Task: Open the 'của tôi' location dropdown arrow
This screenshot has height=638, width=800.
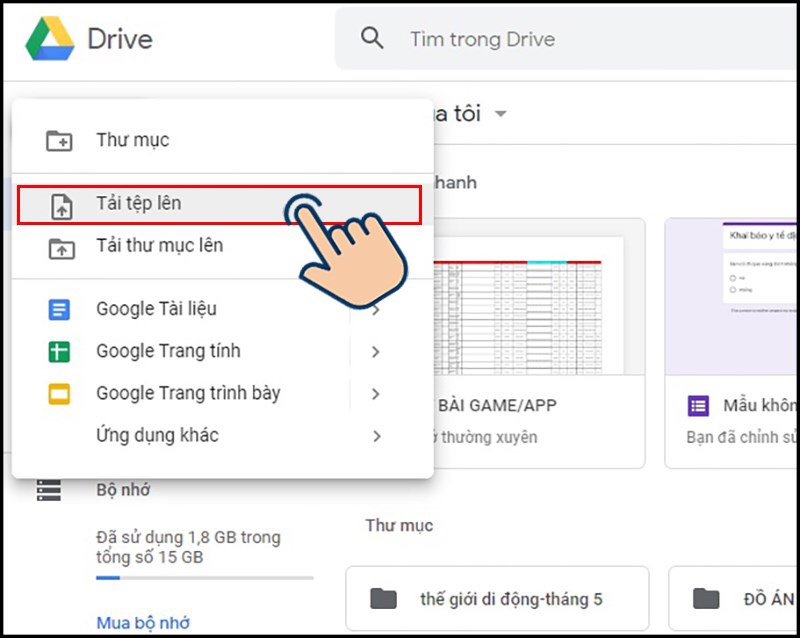Action: click(501, 113)
